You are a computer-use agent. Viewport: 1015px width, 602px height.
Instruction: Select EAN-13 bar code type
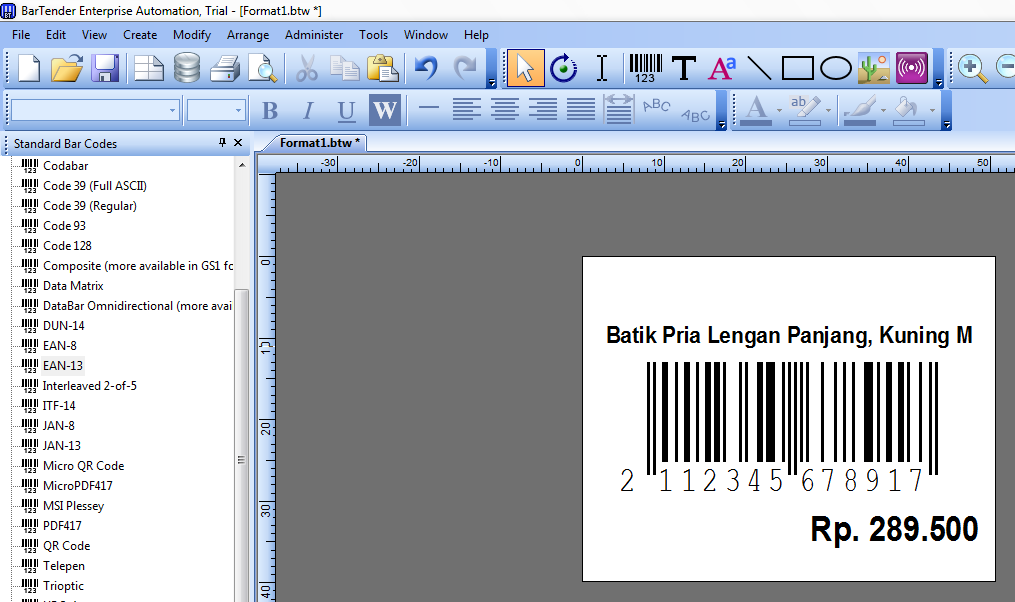tap(63, 366)
